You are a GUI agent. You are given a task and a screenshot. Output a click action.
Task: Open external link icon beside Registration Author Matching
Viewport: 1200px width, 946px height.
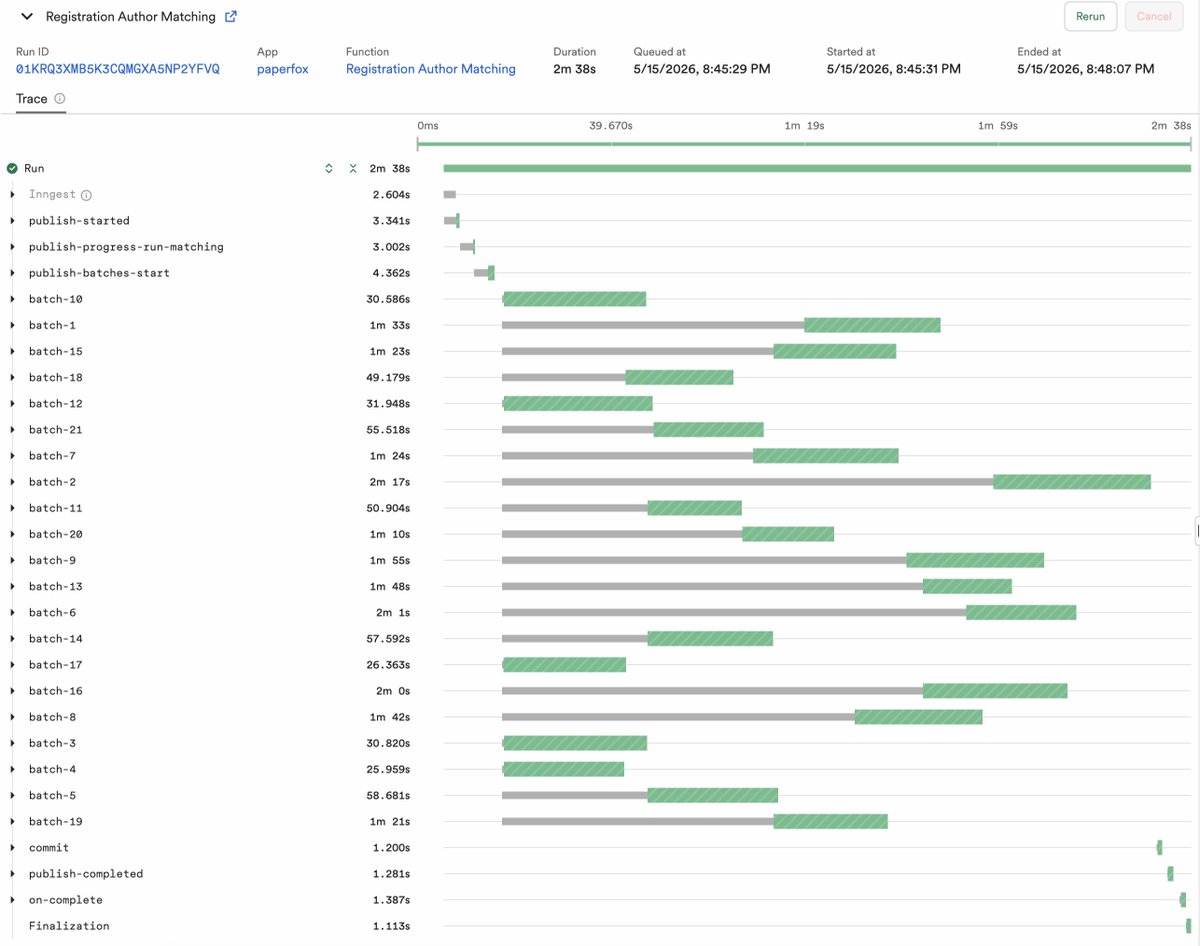point(231,17)
